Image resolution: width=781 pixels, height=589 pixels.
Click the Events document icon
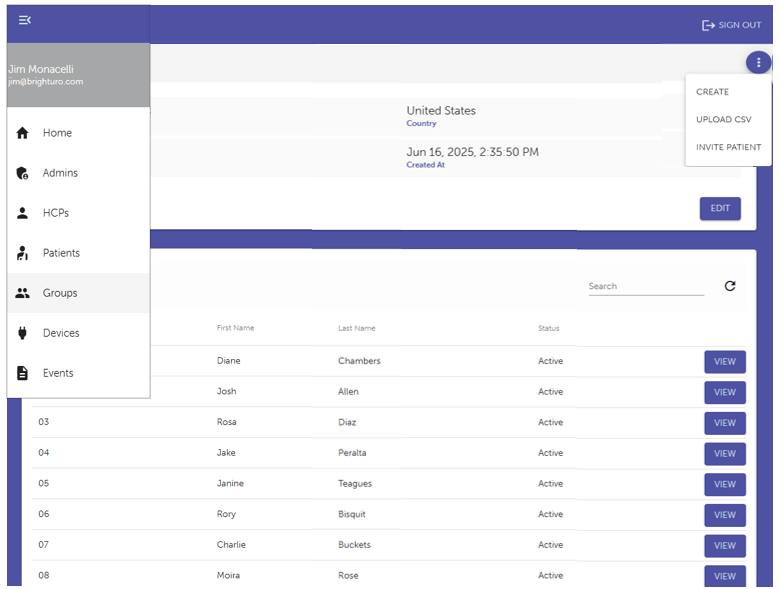[22, 373]
